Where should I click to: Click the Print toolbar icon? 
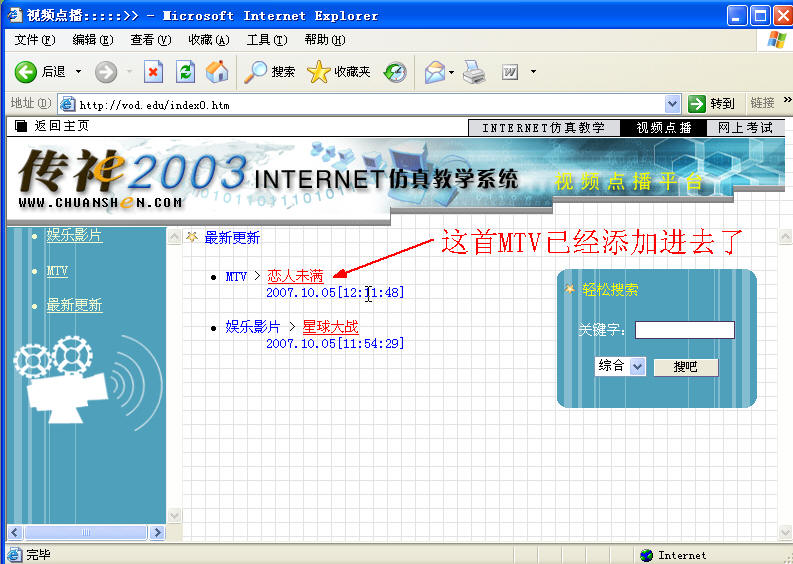[x=474, y=72]
